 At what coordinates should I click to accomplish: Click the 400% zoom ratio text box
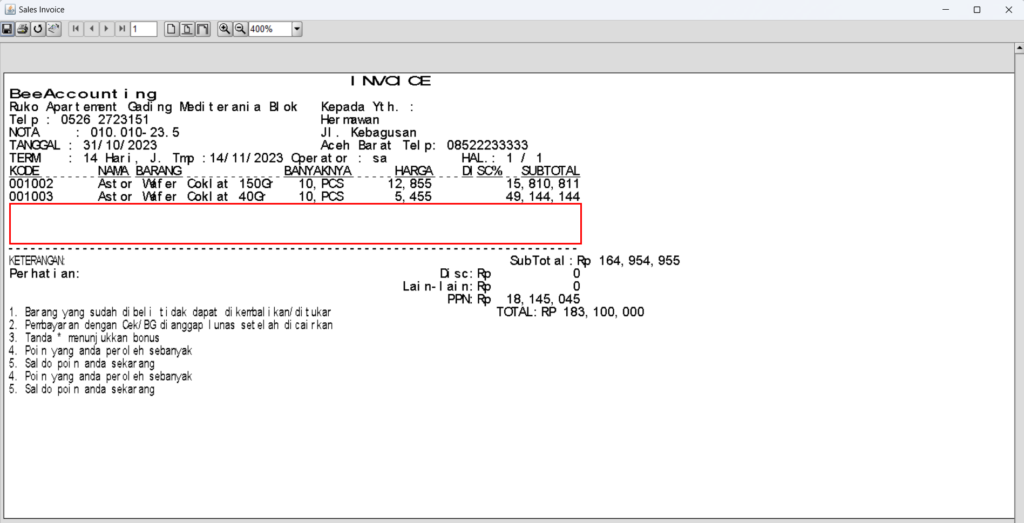[x=268, y=30]
